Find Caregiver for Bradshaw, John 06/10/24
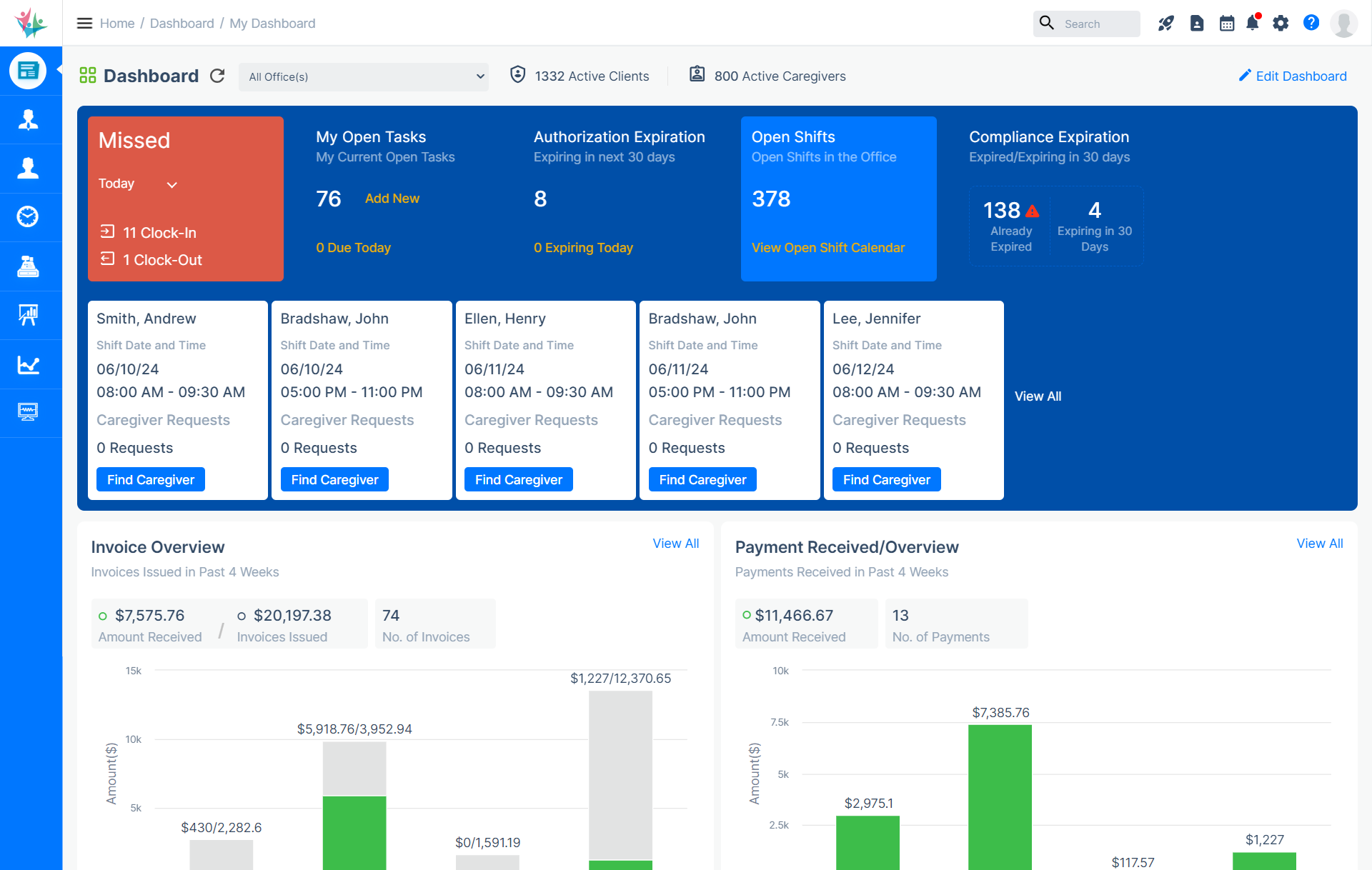Viewport: 1372px width, 870px height. click(x=334, y=479)
